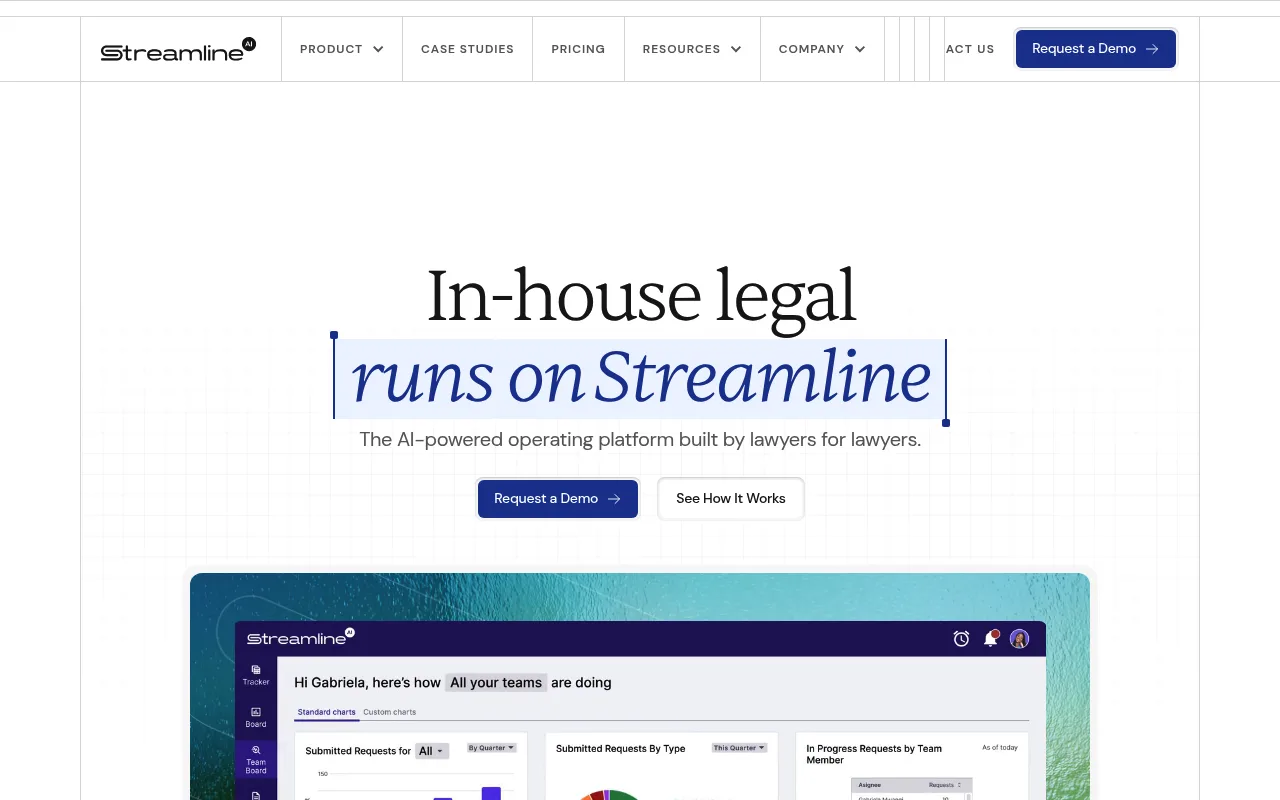This screenshot has height=800, width=1280.
Task: Go to the Pricing page
Action: click(x=578, y=49)
